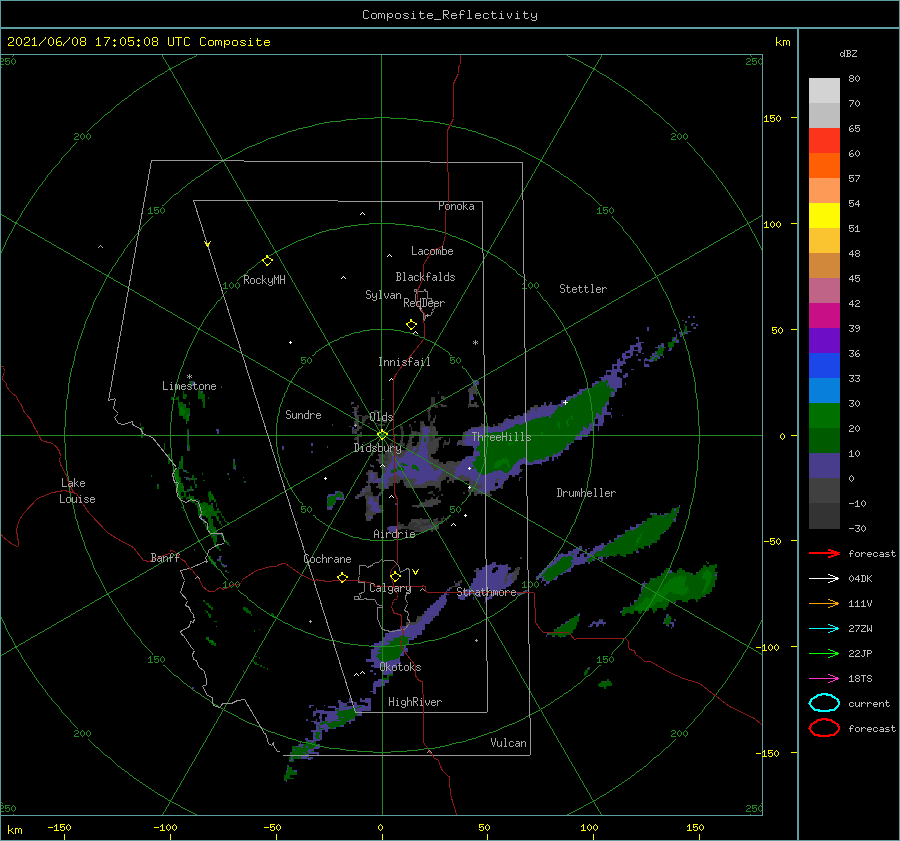
Task: Click the red forecast ellipse icon
Action: [x=824, y=728]
